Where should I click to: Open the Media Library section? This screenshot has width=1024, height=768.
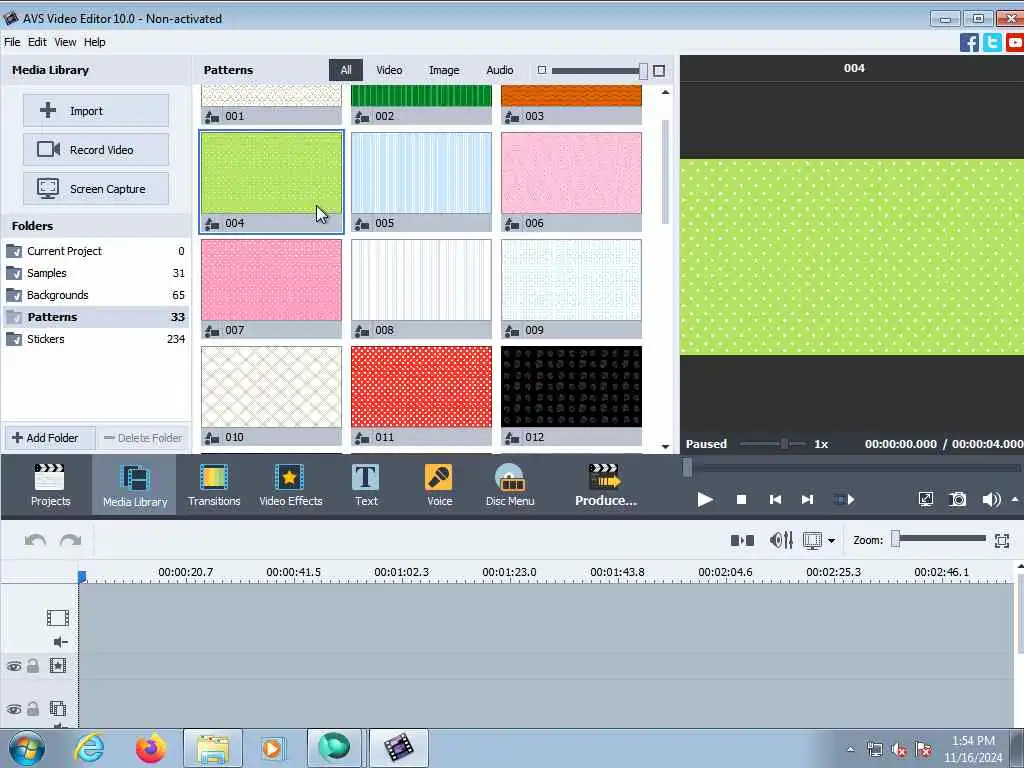click(135, 485)
